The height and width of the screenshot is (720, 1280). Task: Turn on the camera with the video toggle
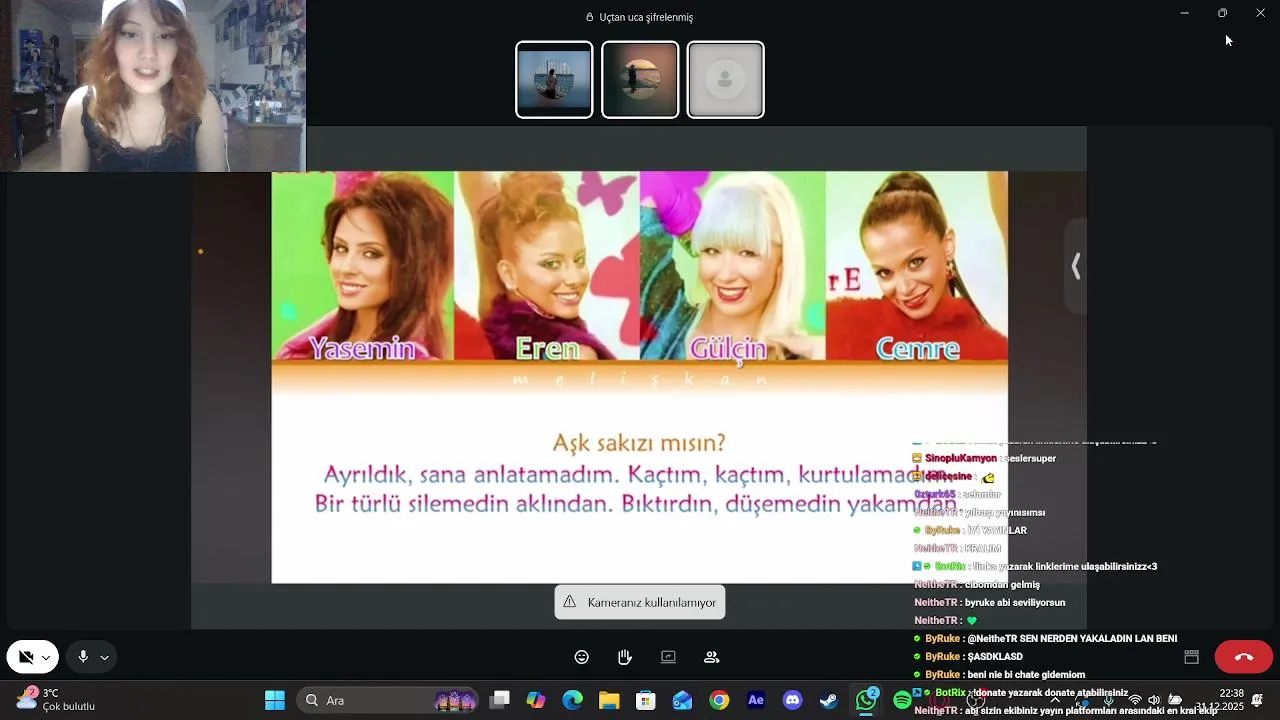click(x=26, y=657)
